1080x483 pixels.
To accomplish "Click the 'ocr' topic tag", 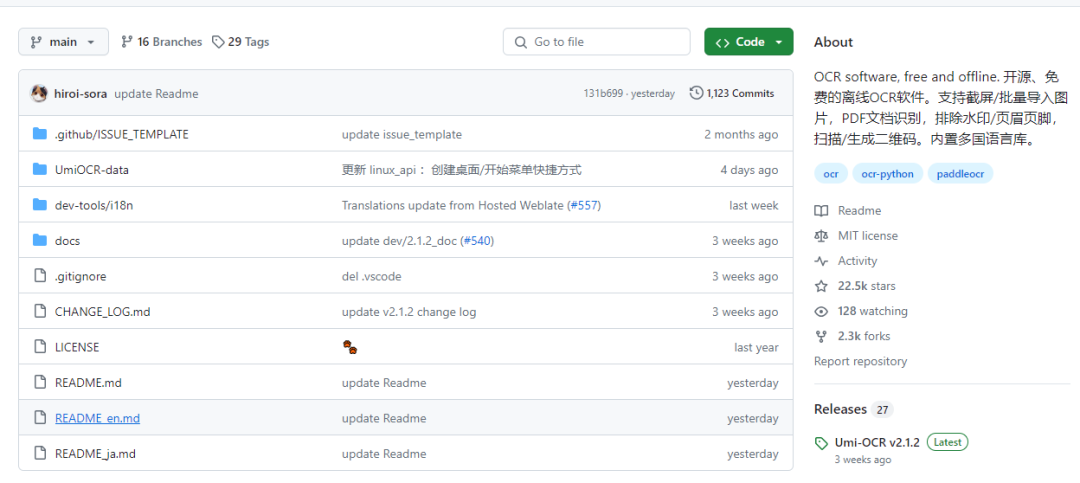I will 831,174.
